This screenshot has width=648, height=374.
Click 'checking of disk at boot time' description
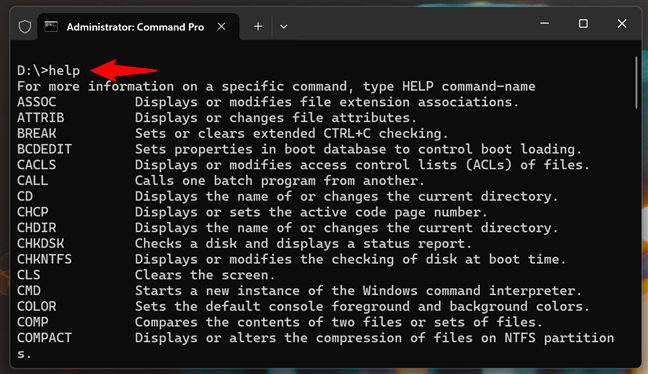(350, 259)
